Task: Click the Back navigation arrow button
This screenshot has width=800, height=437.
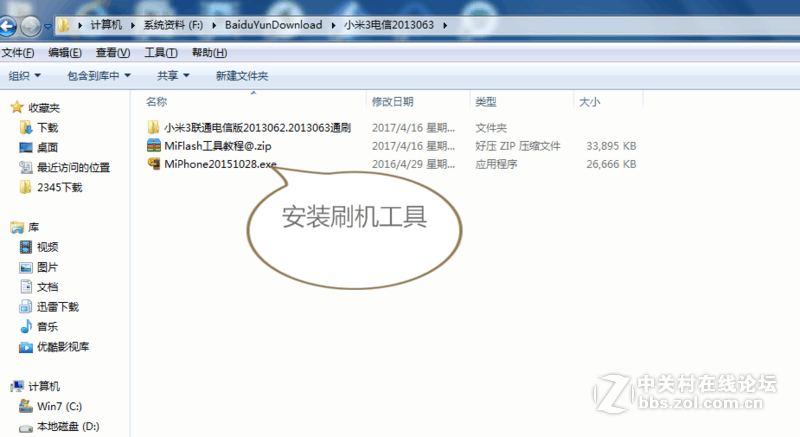Action: [x=7, y=26]
